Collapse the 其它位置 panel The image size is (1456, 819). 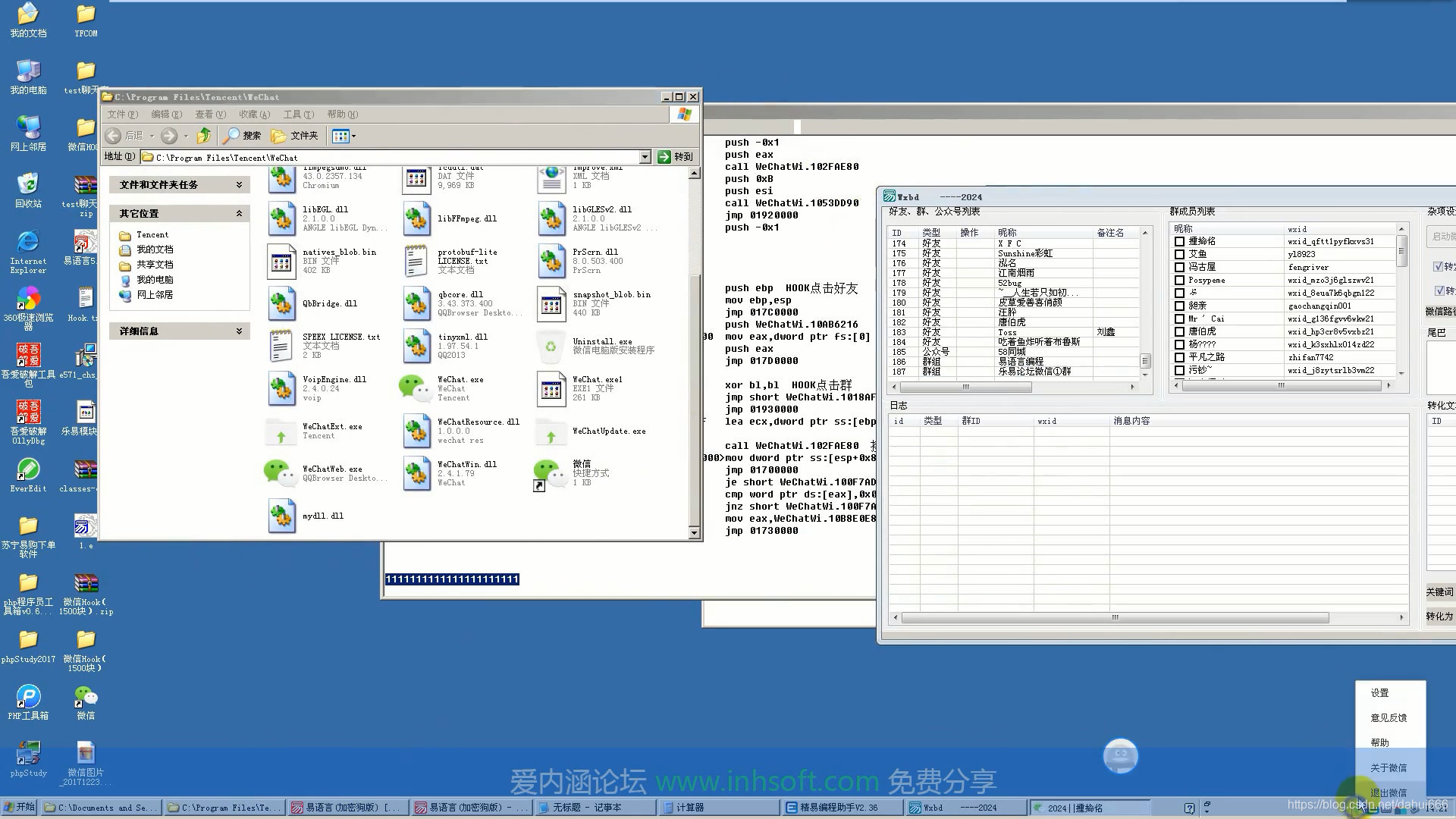(x=239, y=213)
